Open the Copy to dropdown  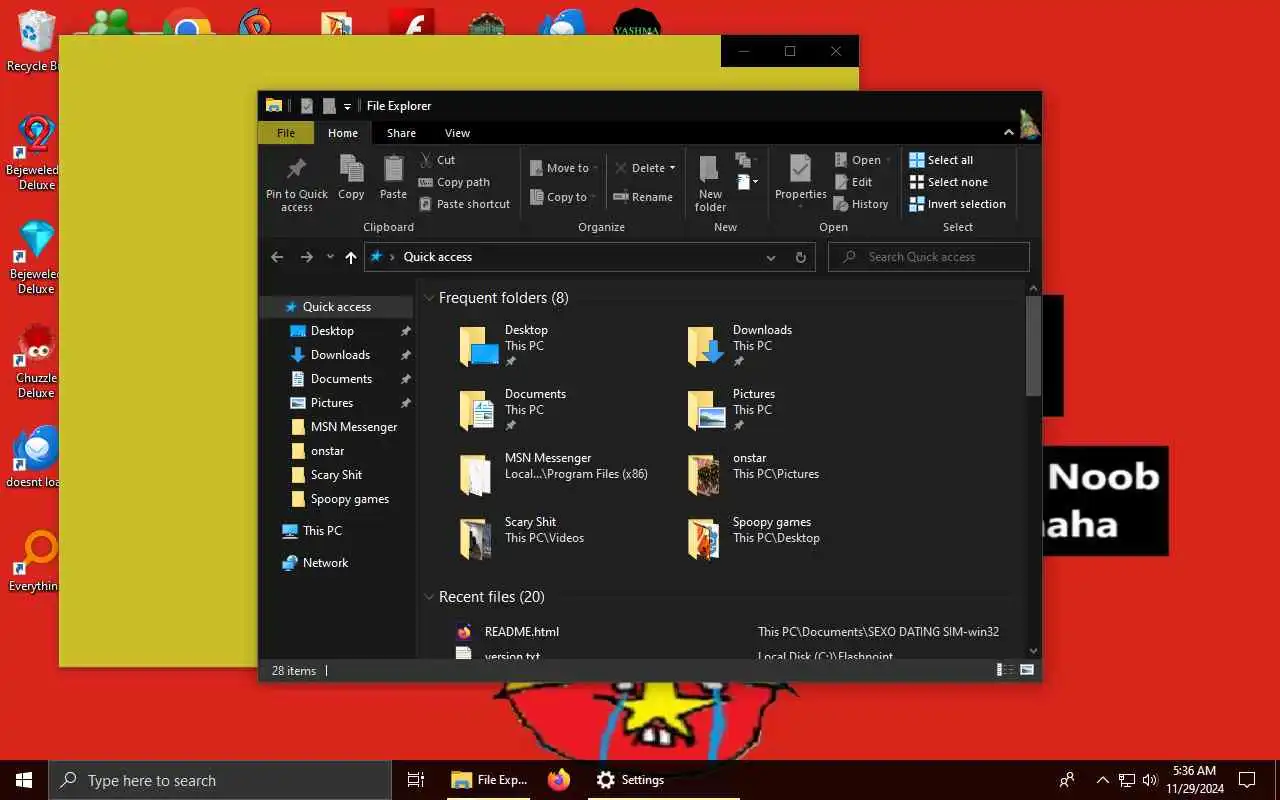pyautogui.click(x=564, y=197)
